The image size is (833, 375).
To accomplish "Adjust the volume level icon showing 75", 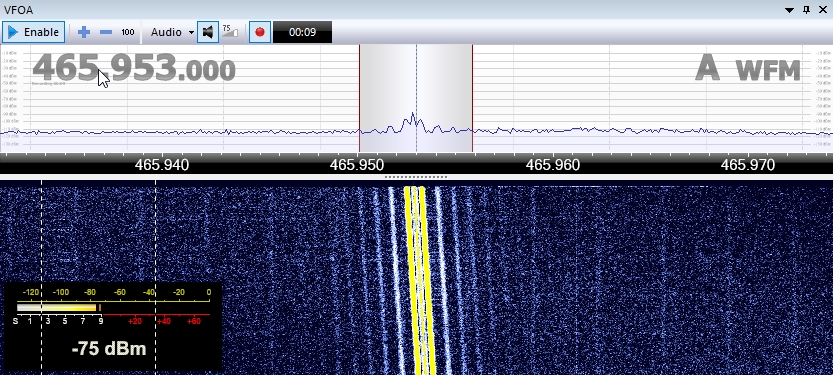I will (230, 31).
